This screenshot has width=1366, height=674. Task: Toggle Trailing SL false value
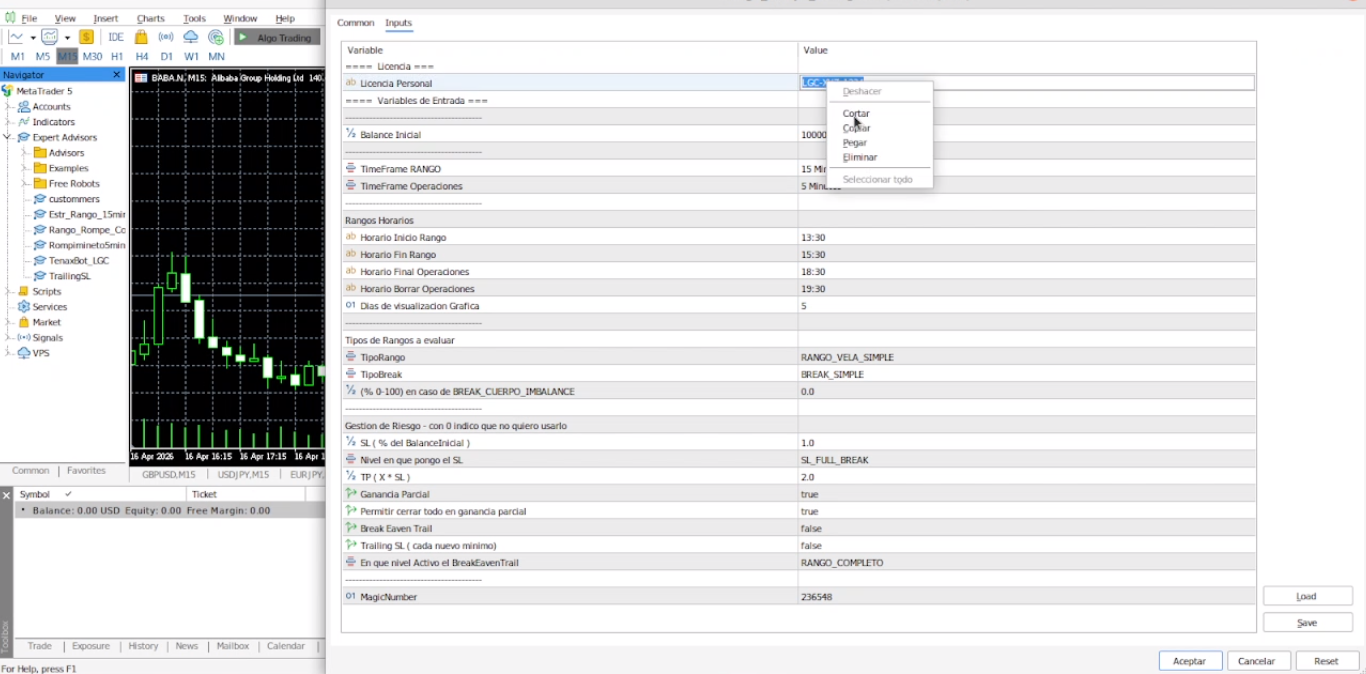[x=811, y=545]
